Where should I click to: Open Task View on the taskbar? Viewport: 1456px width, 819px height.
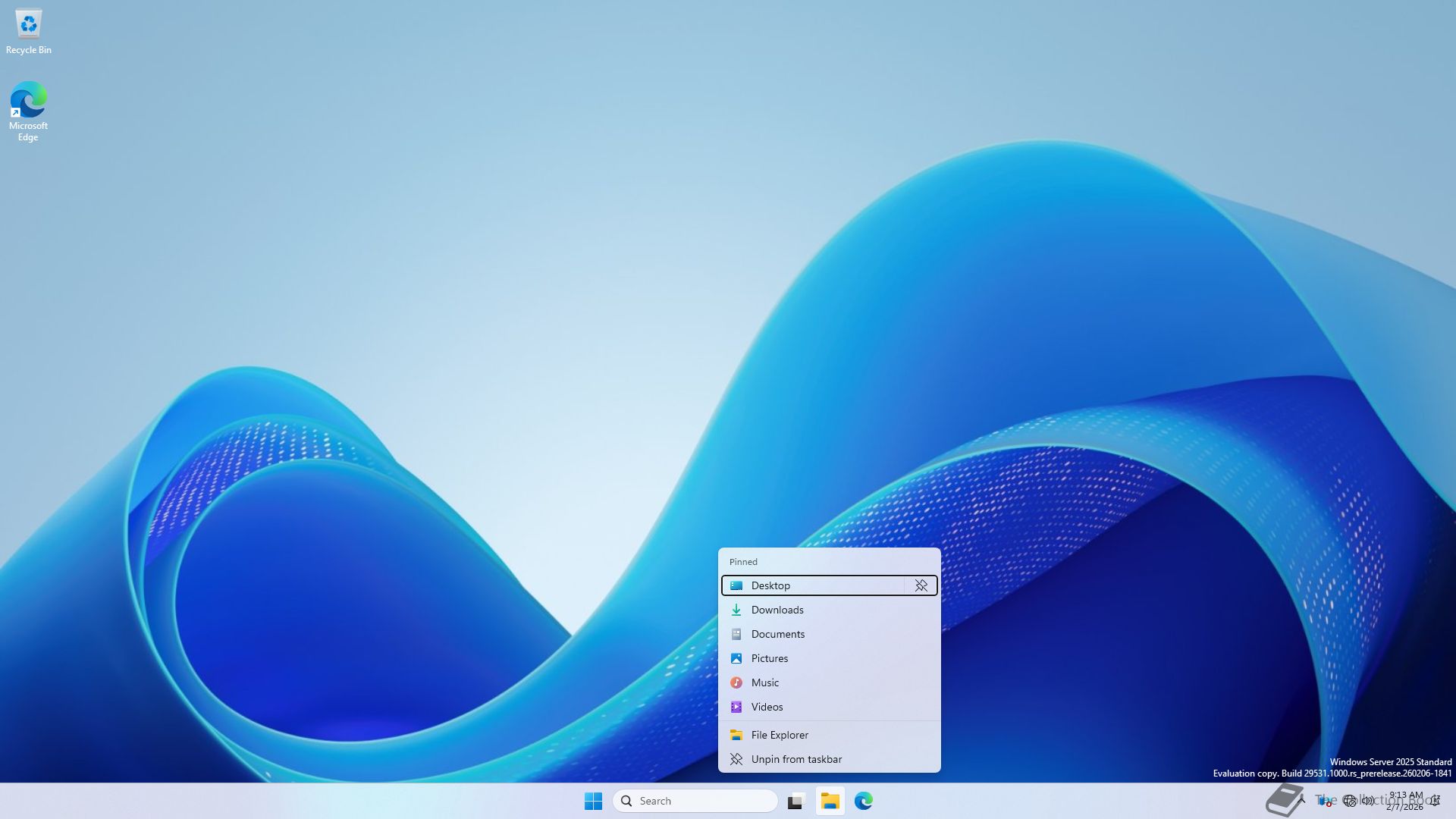(795, 801)
